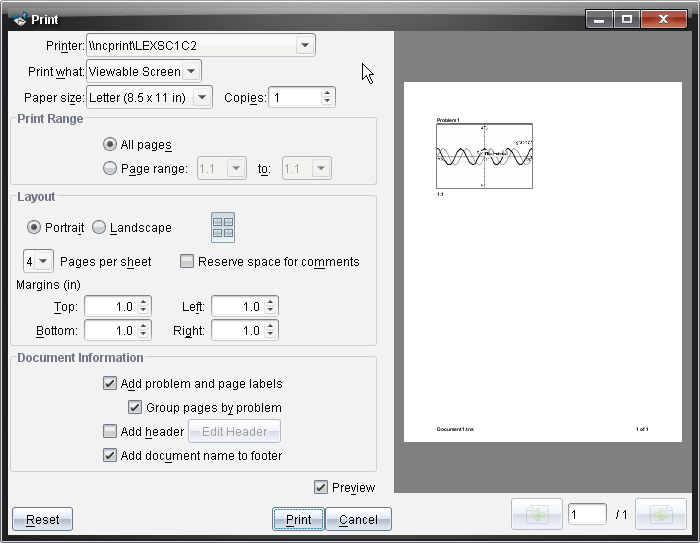The width and height of the screenshot is (700, 543).
Task: Click the Reset button
Action: pos(42,519)
